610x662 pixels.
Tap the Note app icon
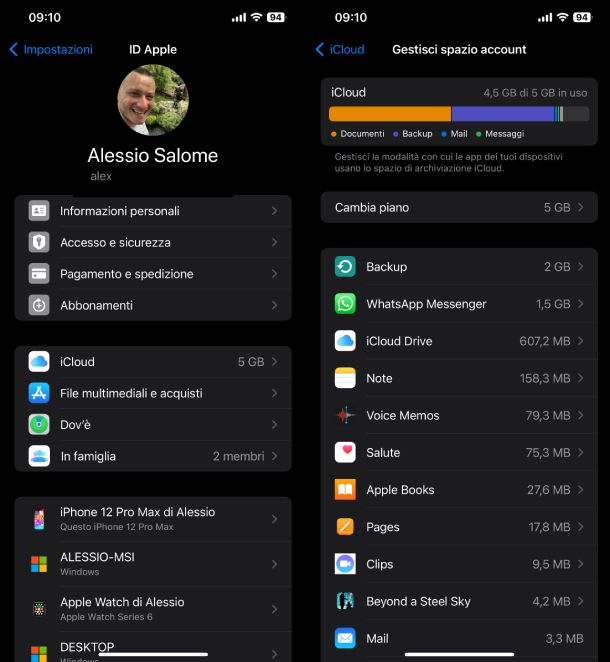click(345, 378)
